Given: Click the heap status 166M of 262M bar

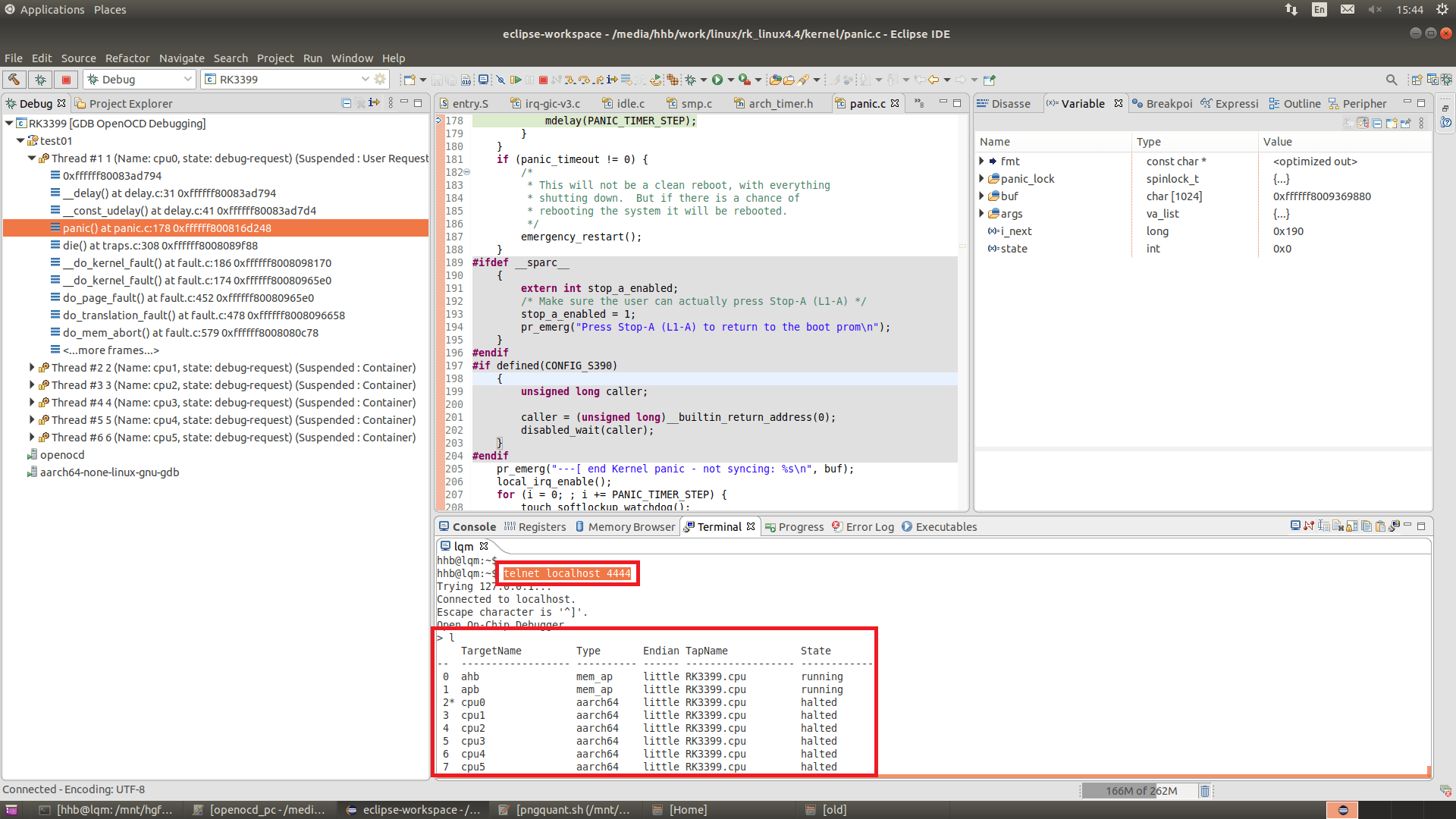Looking at the screenshot, I should pyautogui.click(x=1141, y=791).
